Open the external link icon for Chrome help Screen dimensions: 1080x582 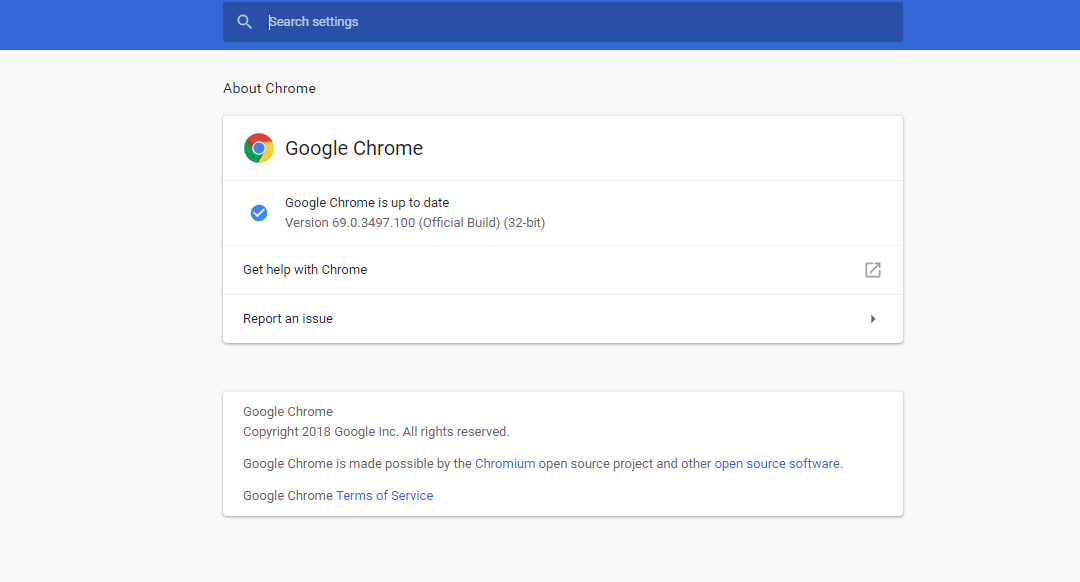click(x=873, y=270)
